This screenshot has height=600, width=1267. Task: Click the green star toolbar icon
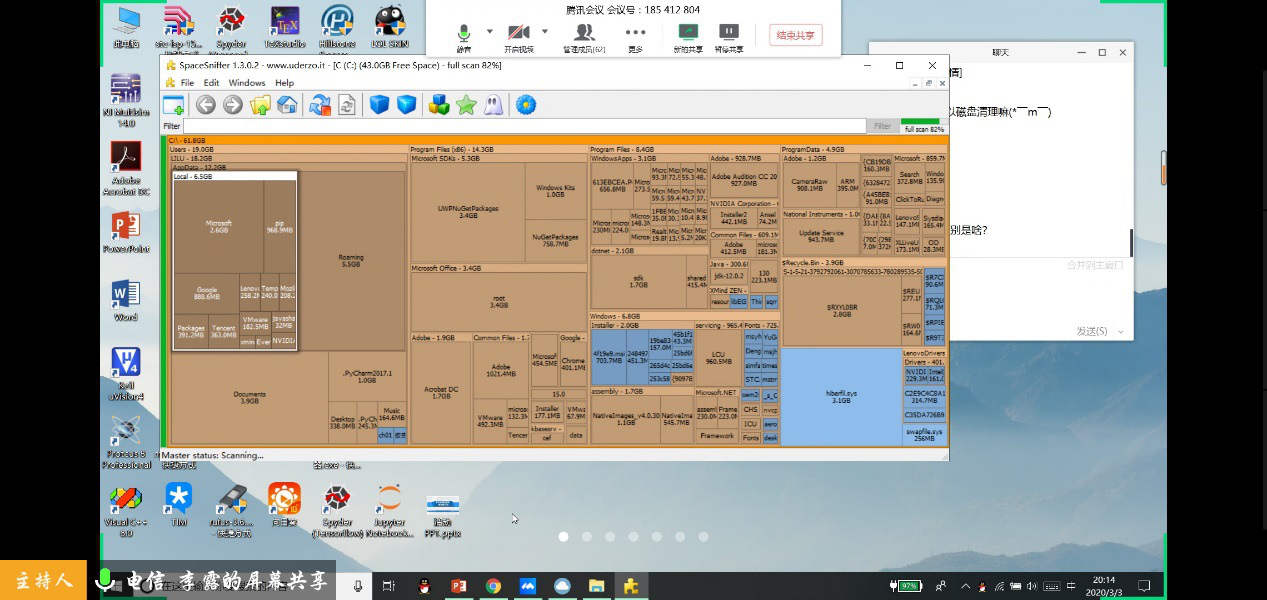coord(466,105)
